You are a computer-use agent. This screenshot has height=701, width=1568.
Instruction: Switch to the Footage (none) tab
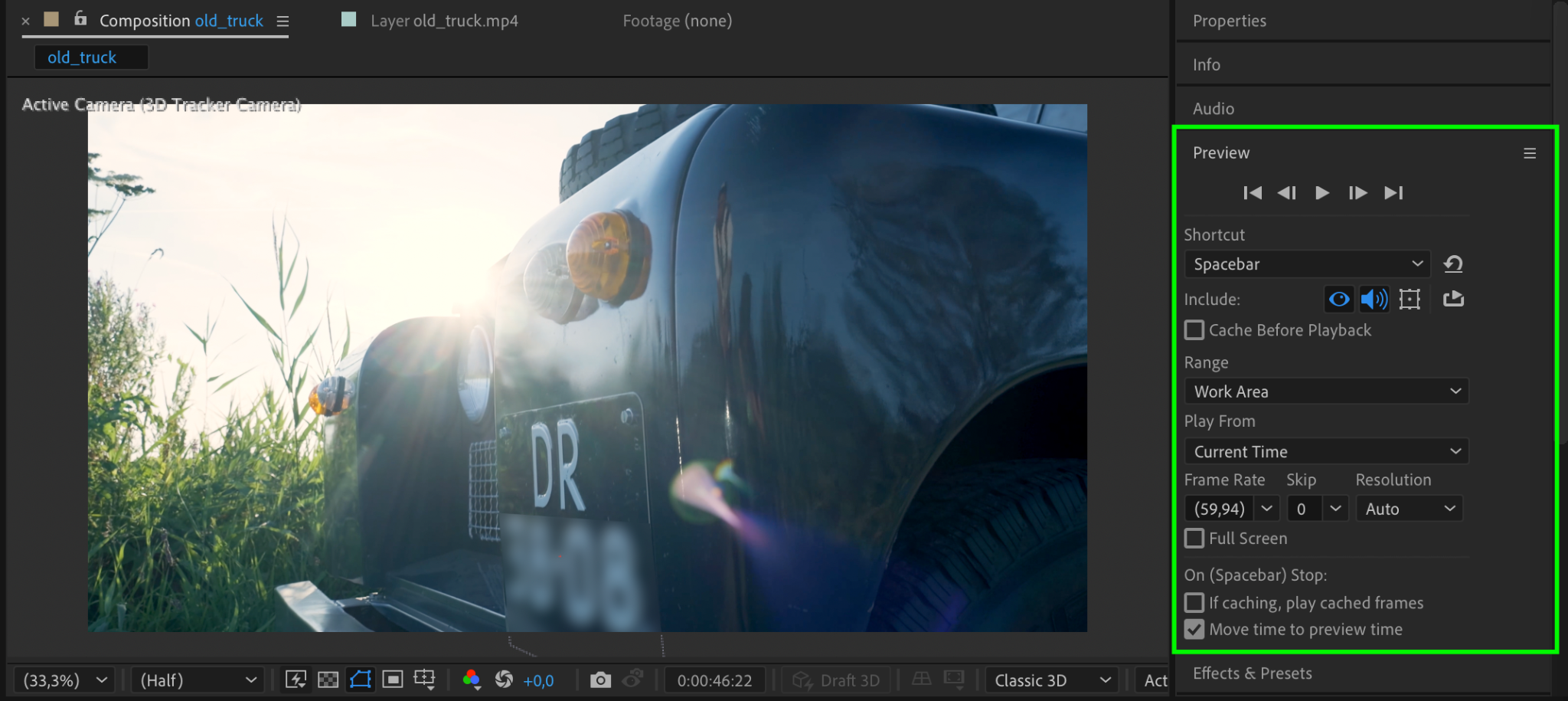click(x=678, y=21)
